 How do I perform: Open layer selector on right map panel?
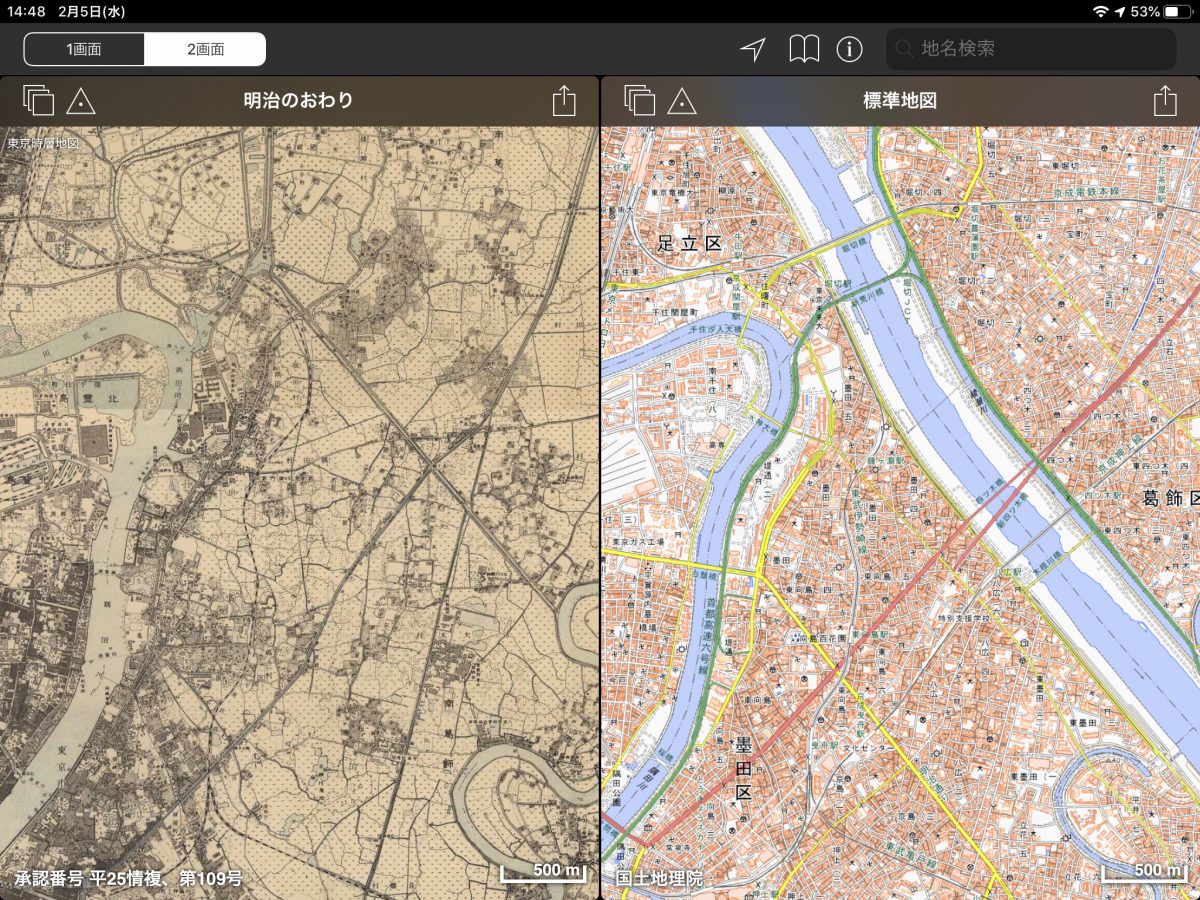point(639,100)
